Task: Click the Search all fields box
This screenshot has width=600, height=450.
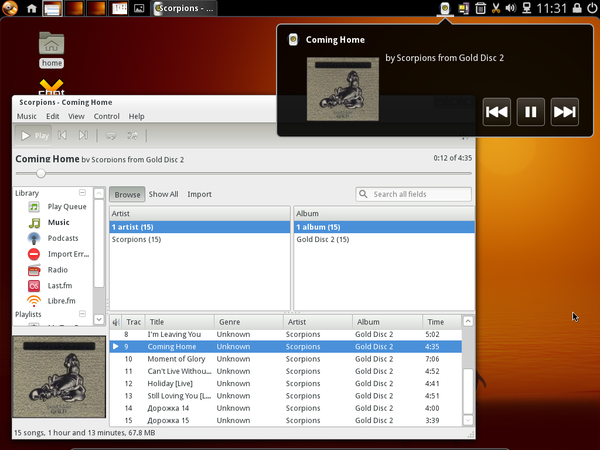Action: [413, 194]
